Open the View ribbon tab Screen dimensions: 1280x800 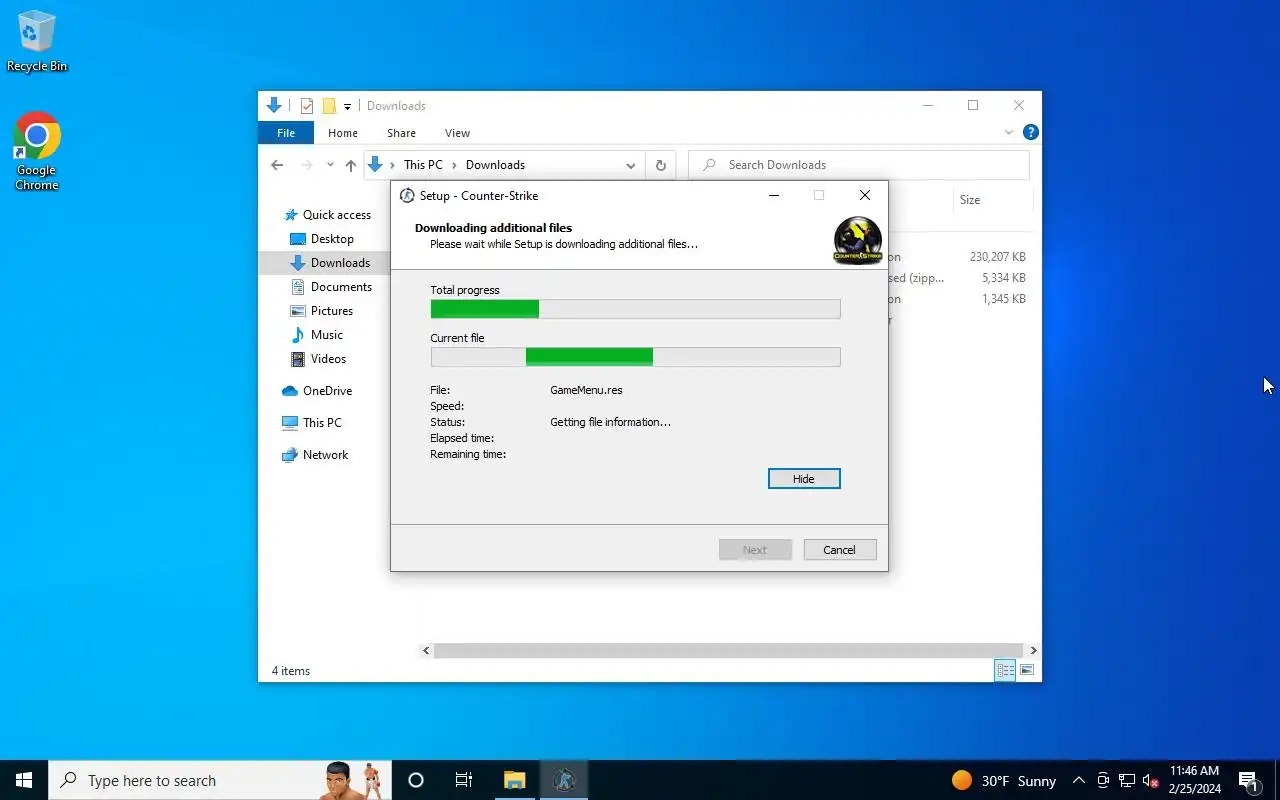(x=457, y=133)
